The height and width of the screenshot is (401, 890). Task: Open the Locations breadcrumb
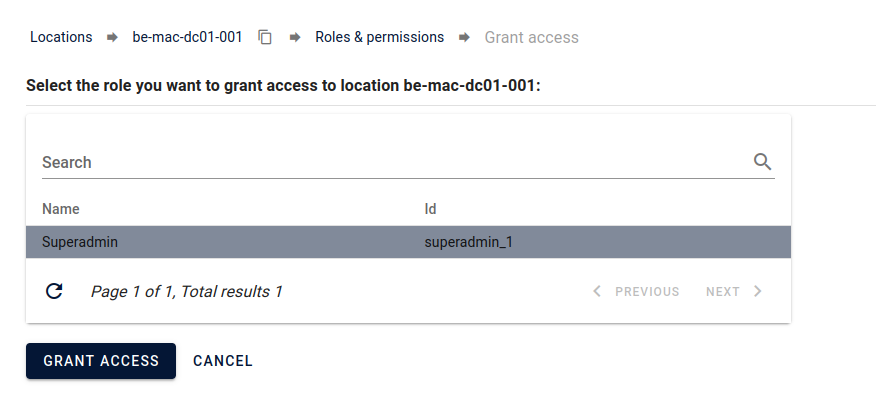pyautogui.click(x=61, y=37)
